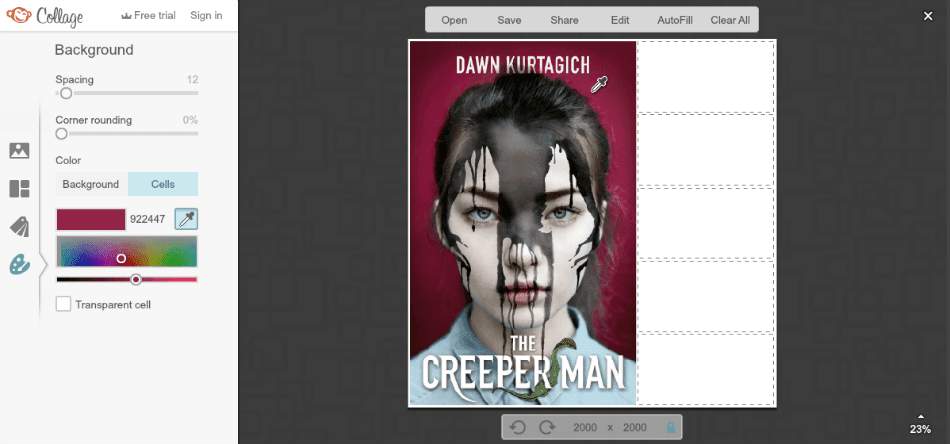This screenshot has width=950, height=444.
Task: Start the Free trial
Action: pos(148,16)
